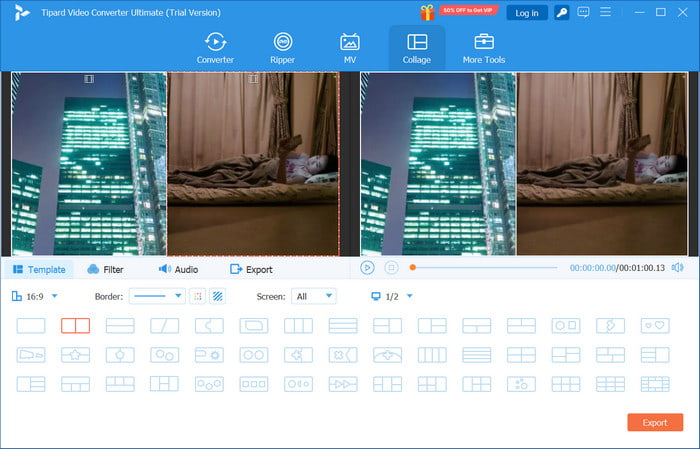Viewport: 700px width, 449px height.
Task: Switch to the Audio tab
Action: 178,269
